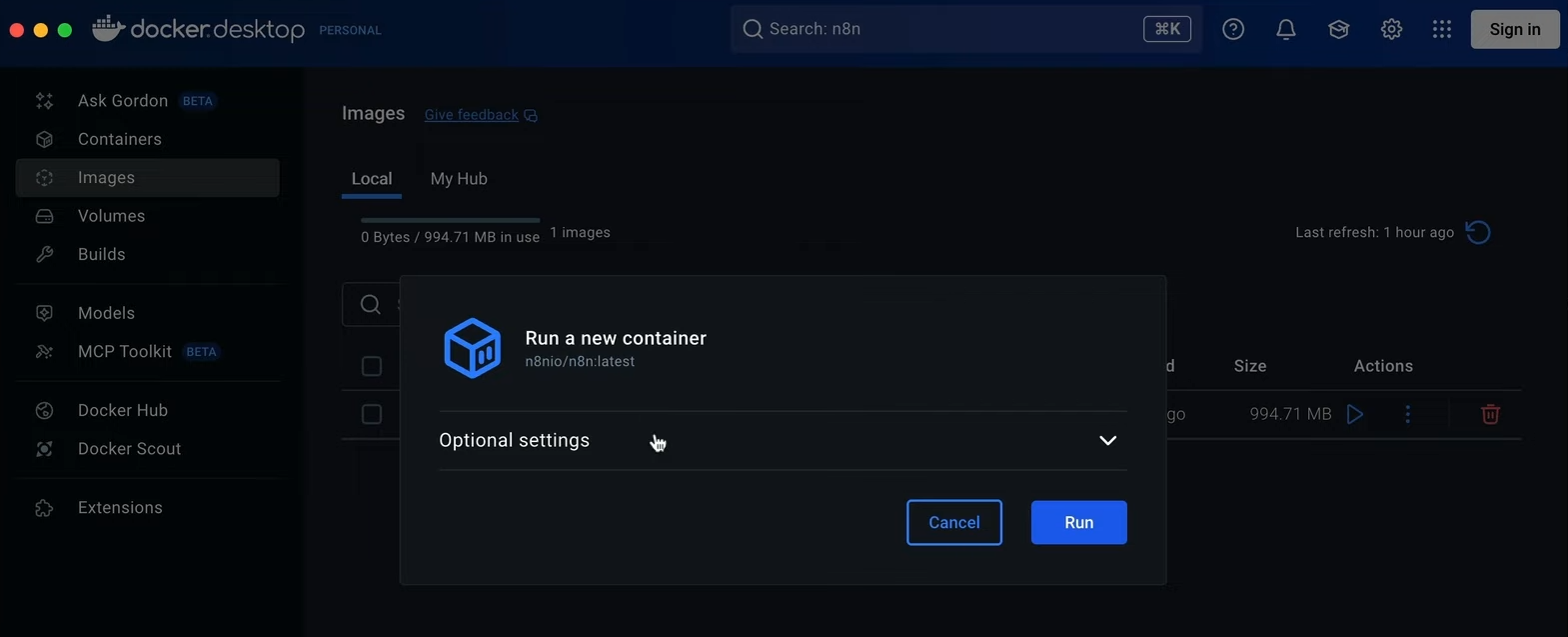Viewport: 1568px width, 637px height.
Task: Delete the image with the trash icon
Action: pos(1490,414)
